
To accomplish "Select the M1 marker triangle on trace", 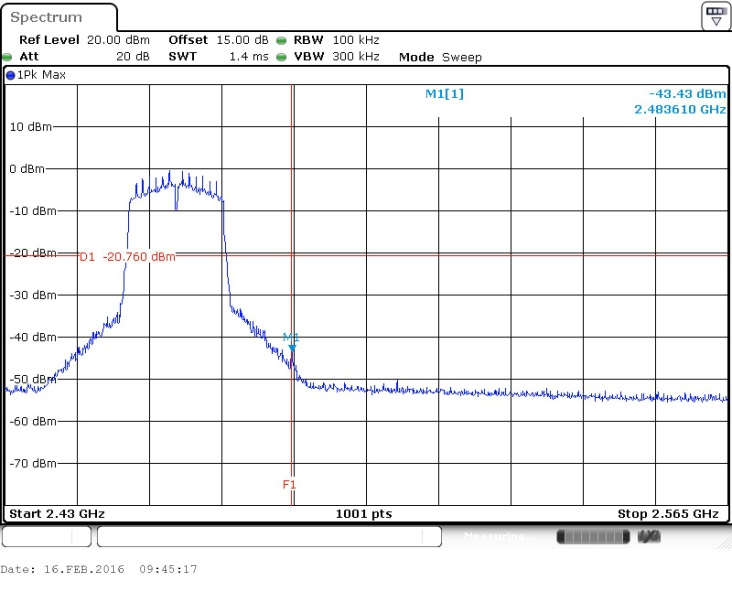I will [292, 348].
